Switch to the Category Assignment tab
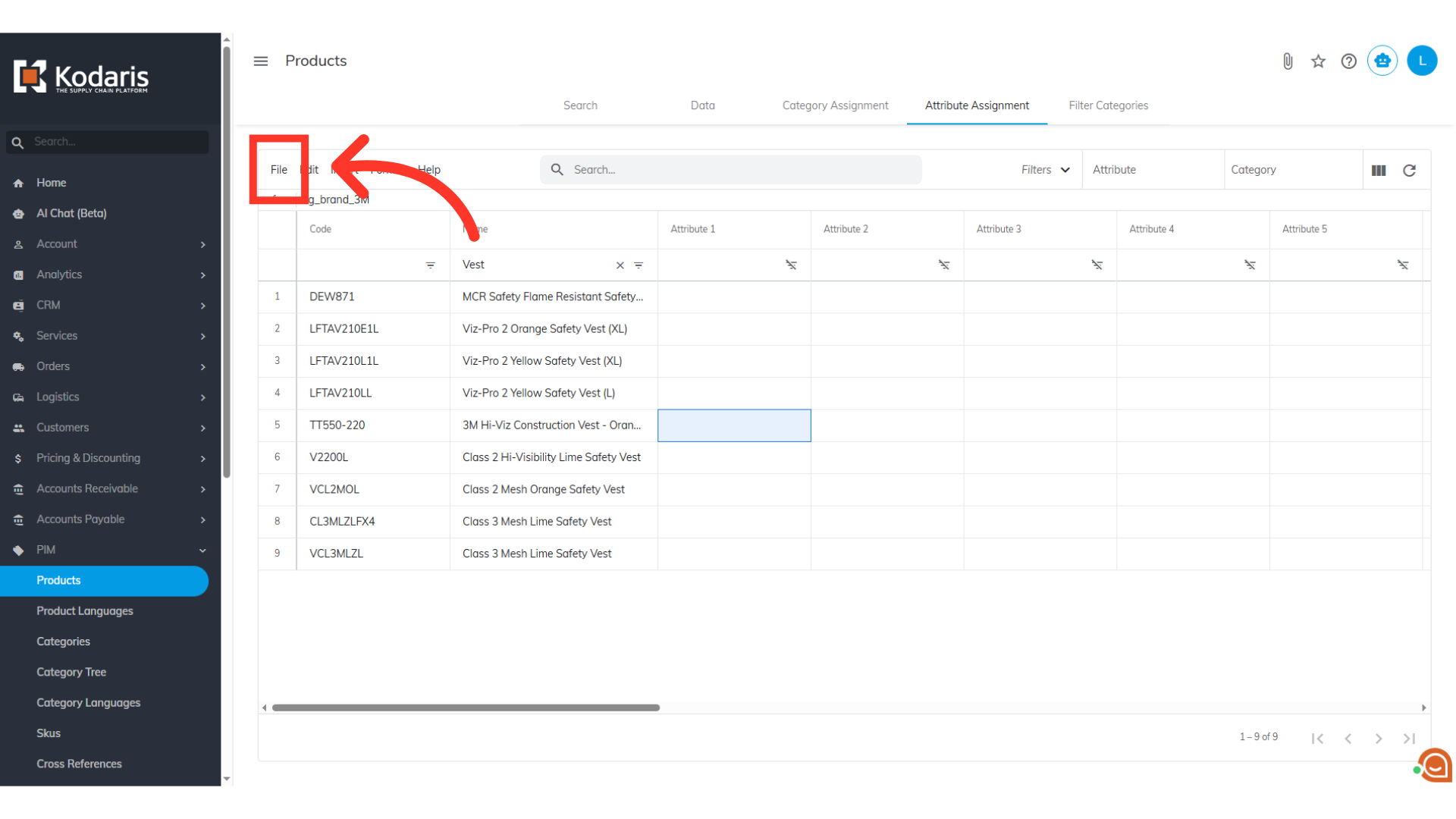This screenshot has width=1456, height=819. [835, 105]
